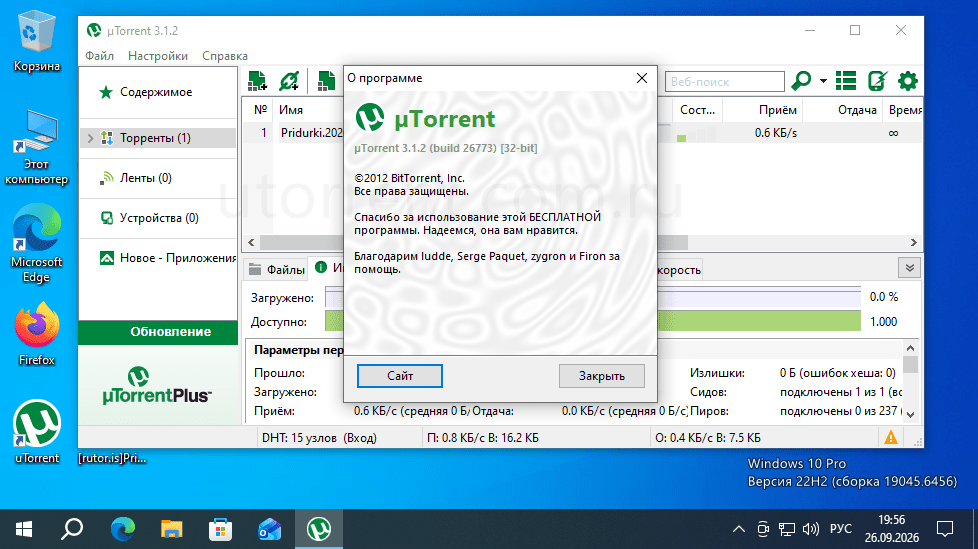Viewport: 978px width, 549px height.
Task: Click the Обновление green banner
Action: 158,332
